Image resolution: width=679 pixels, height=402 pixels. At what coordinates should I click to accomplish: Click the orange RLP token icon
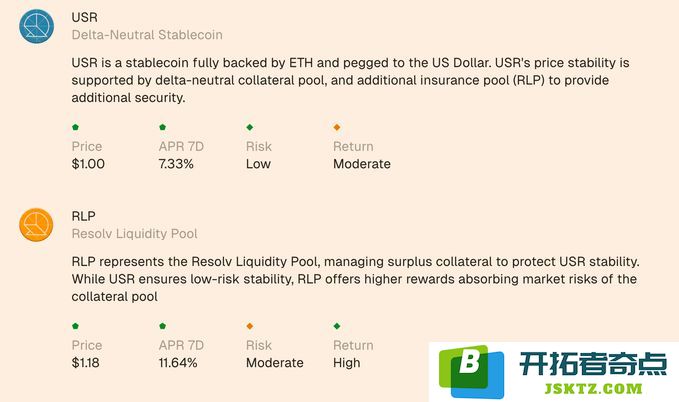[36, 225]
